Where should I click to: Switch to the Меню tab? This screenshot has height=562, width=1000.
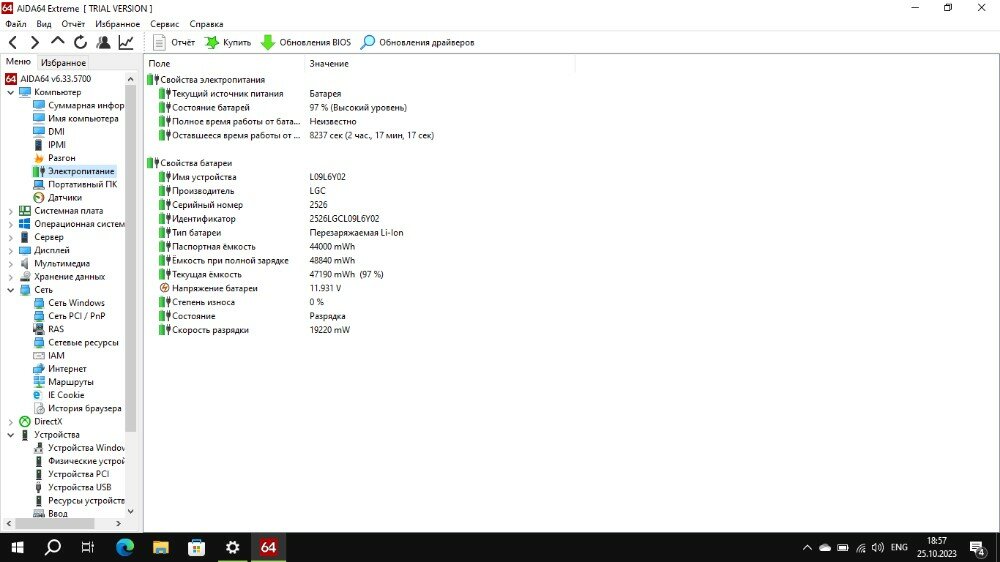pos(18,62)
